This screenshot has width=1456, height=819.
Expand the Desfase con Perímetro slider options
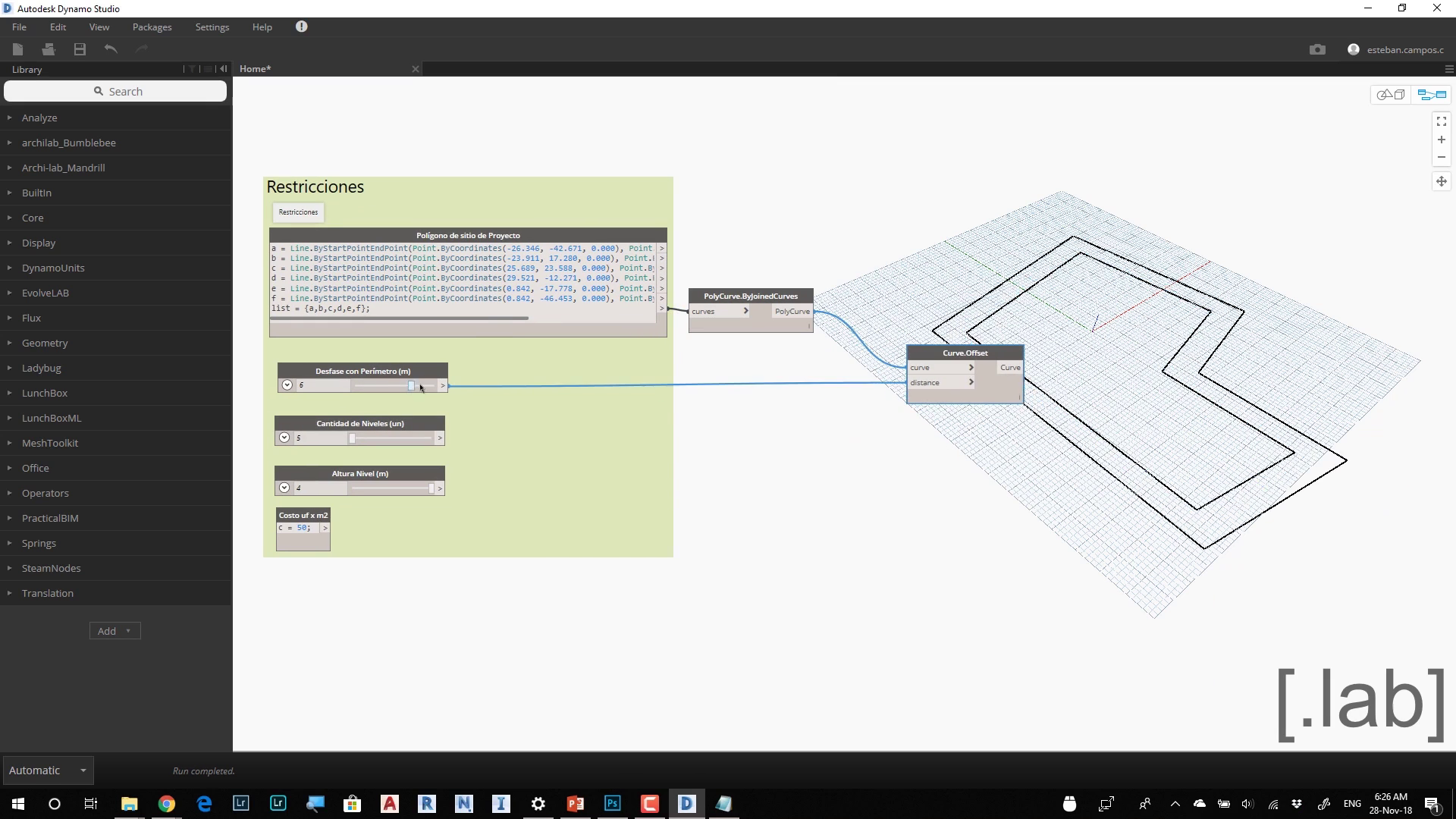click(x=287, y=385)
